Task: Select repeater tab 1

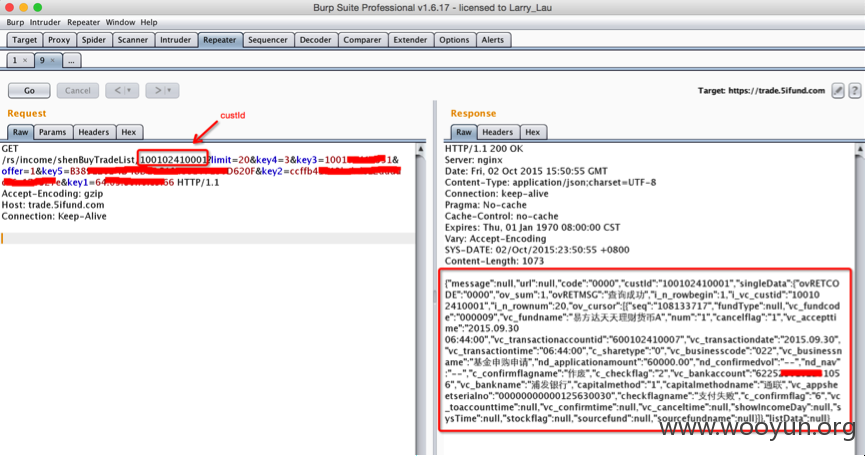Action: (x=20, y=61)
